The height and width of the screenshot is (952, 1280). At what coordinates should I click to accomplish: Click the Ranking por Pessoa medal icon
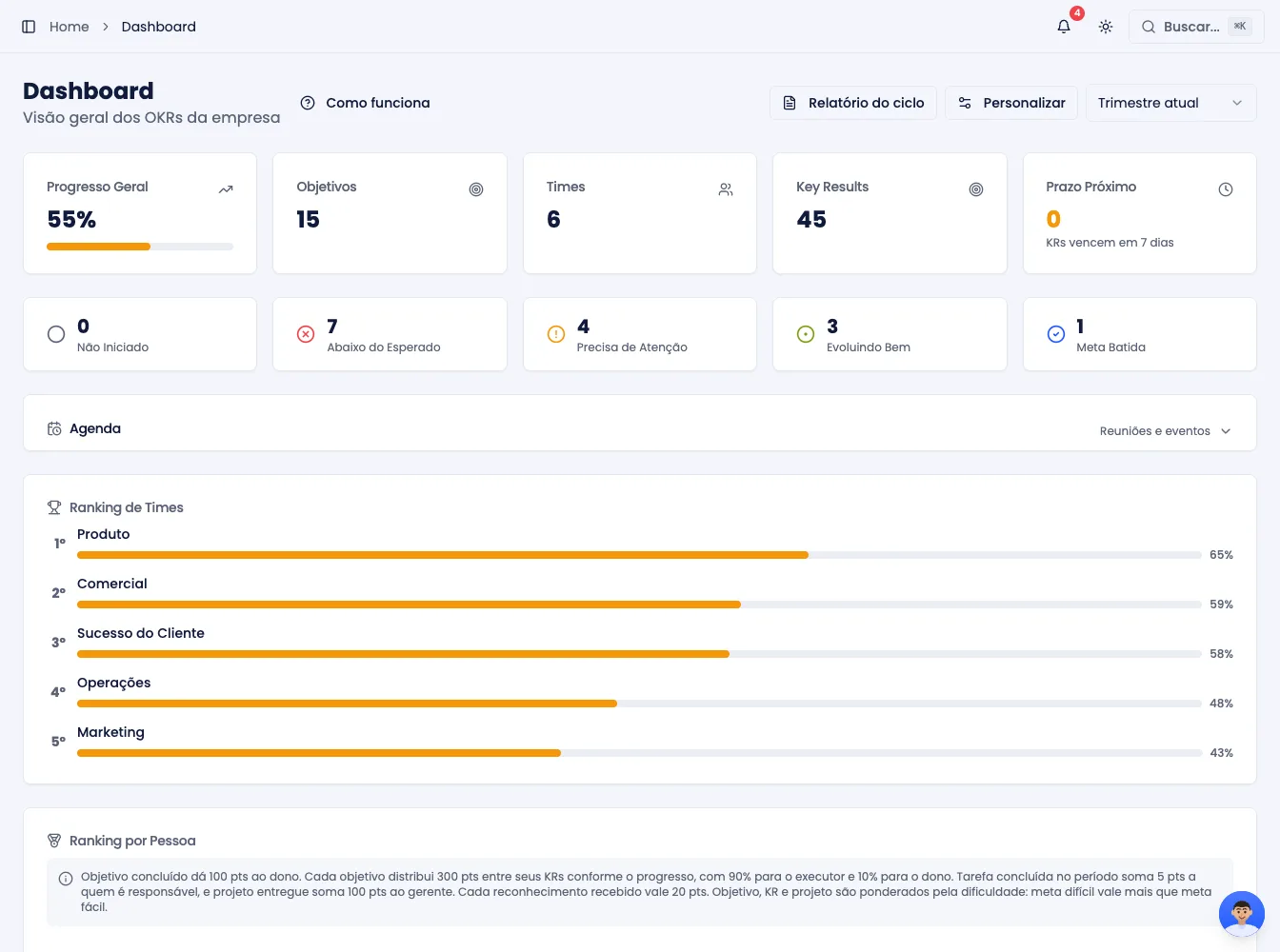point(54,841)
